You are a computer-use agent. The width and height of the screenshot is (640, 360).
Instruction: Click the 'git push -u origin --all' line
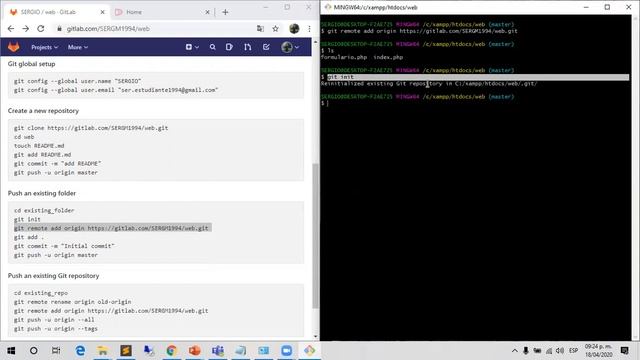tap(54, 320)
